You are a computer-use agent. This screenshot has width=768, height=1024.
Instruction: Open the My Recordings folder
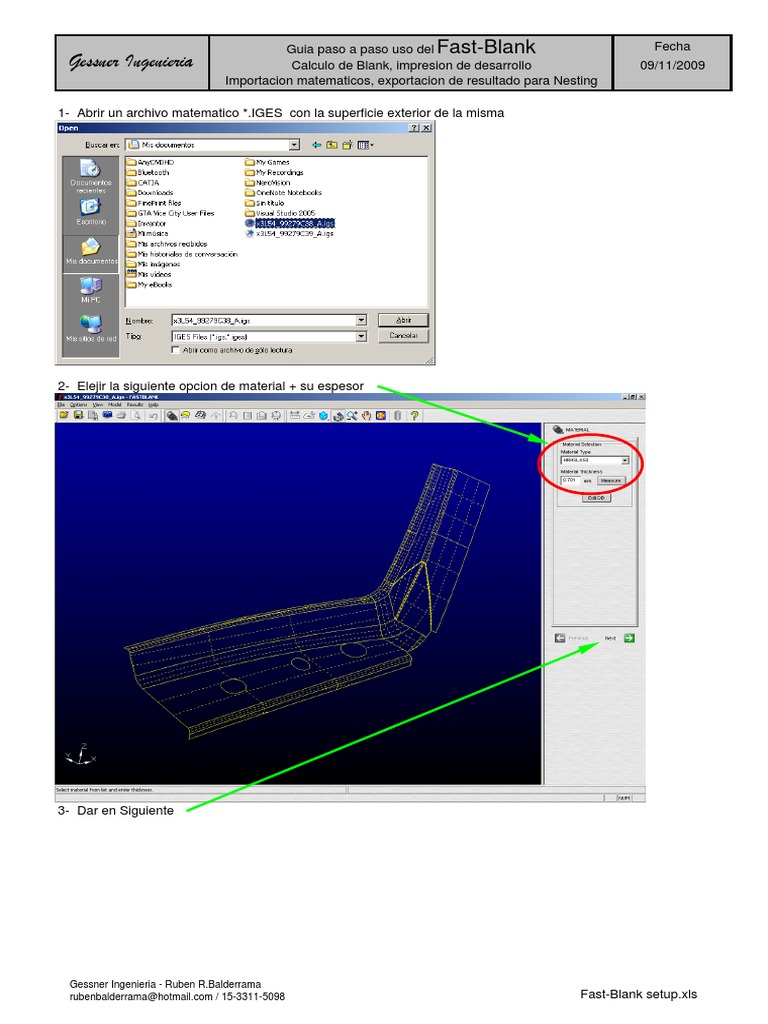[274, 172]
